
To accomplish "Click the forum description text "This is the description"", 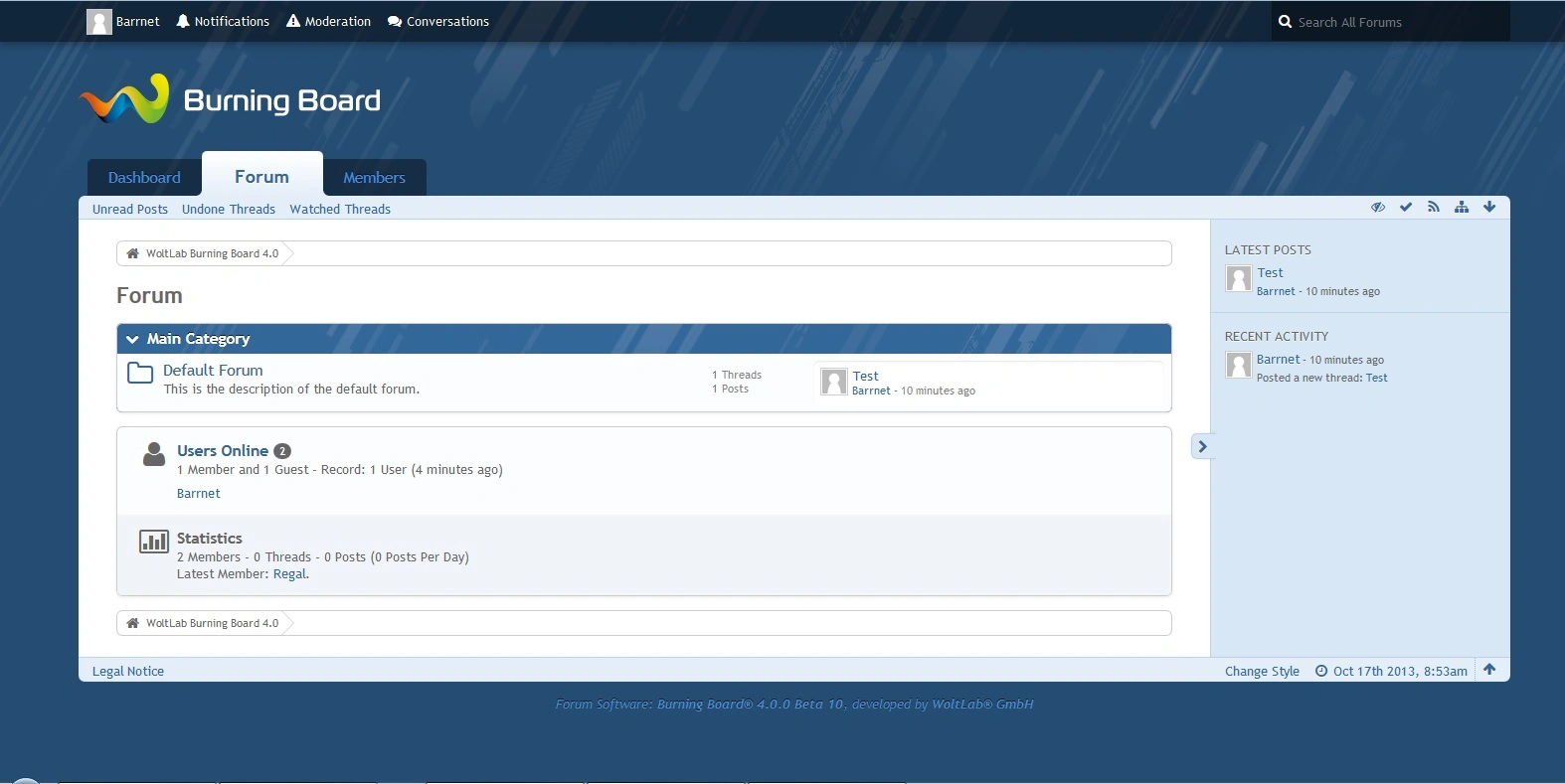I will tap(291, 389).
